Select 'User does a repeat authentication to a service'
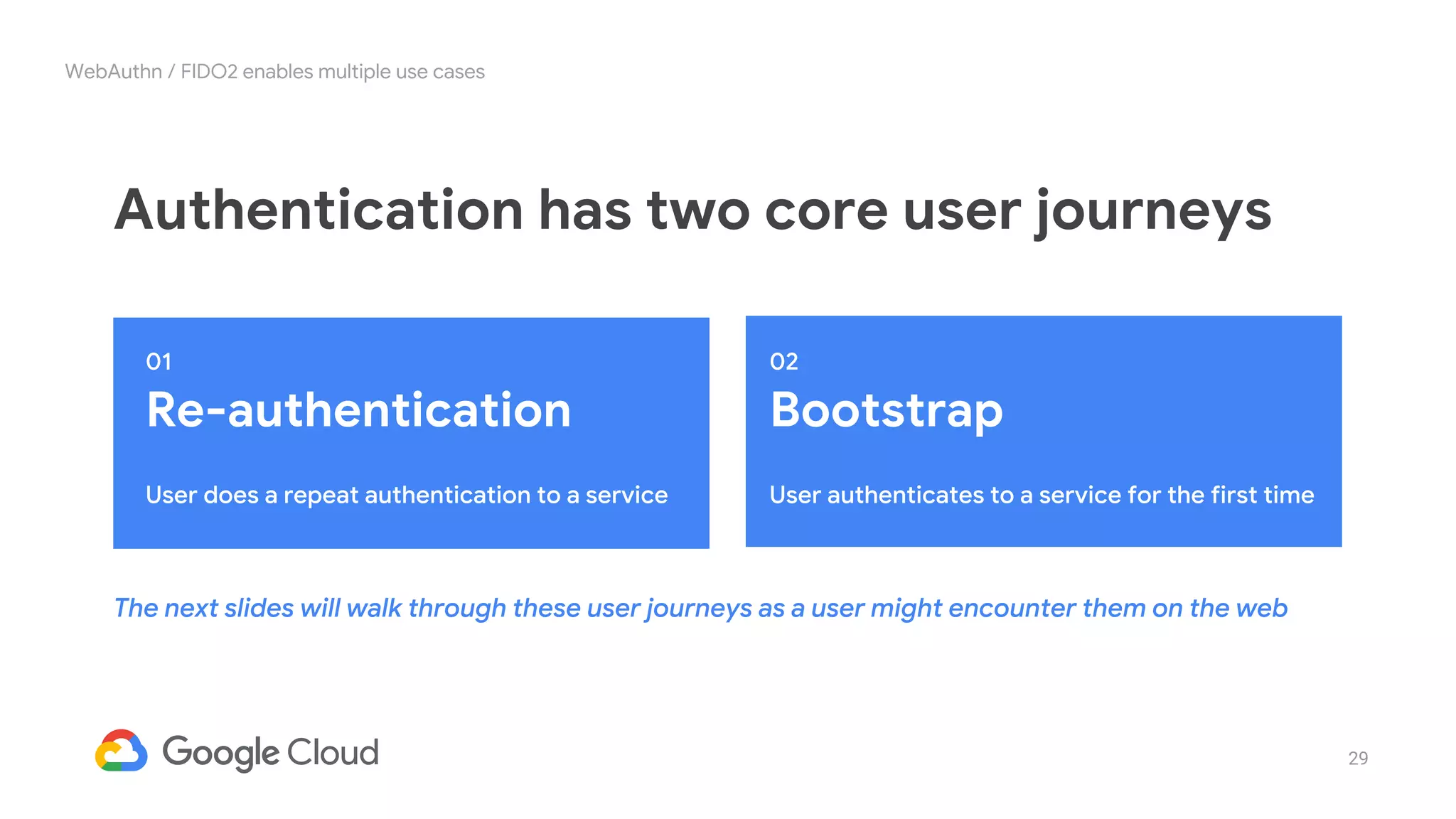 [407, 495]
